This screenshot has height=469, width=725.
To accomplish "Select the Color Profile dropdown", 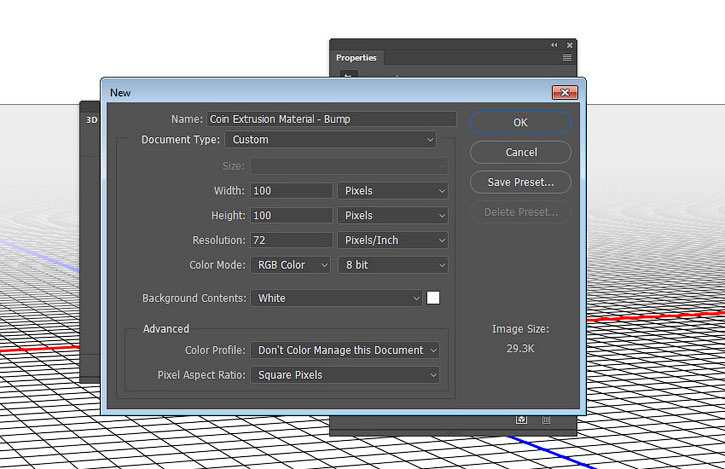I will (345, 350).
